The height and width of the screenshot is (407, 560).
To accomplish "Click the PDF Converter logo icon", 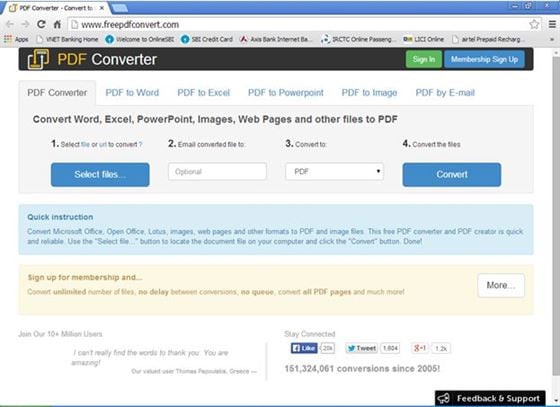I will 38,59.
